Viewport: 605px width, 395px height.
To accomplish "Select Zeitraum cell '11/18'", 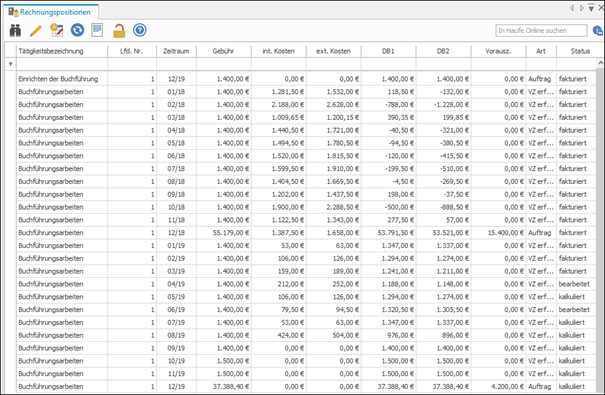I will (x=176, y=220).
